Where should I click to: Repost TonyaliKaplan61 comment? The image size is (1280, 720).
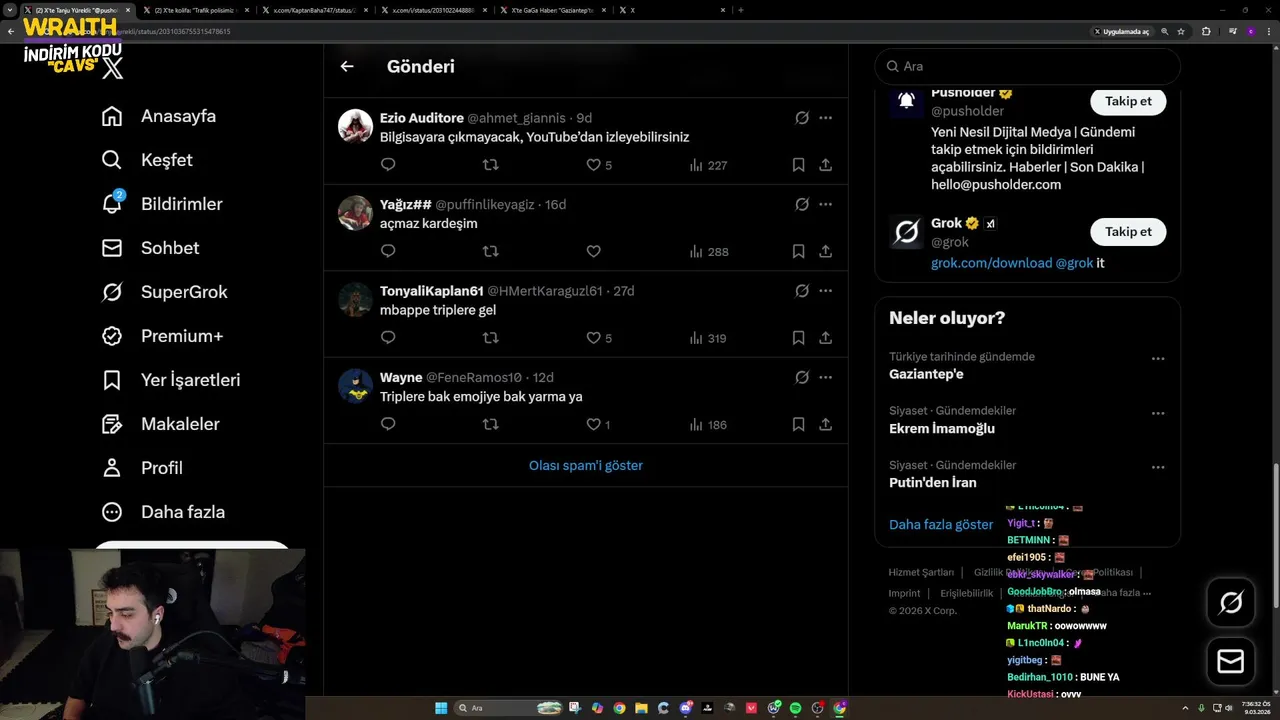click(490, 338)
